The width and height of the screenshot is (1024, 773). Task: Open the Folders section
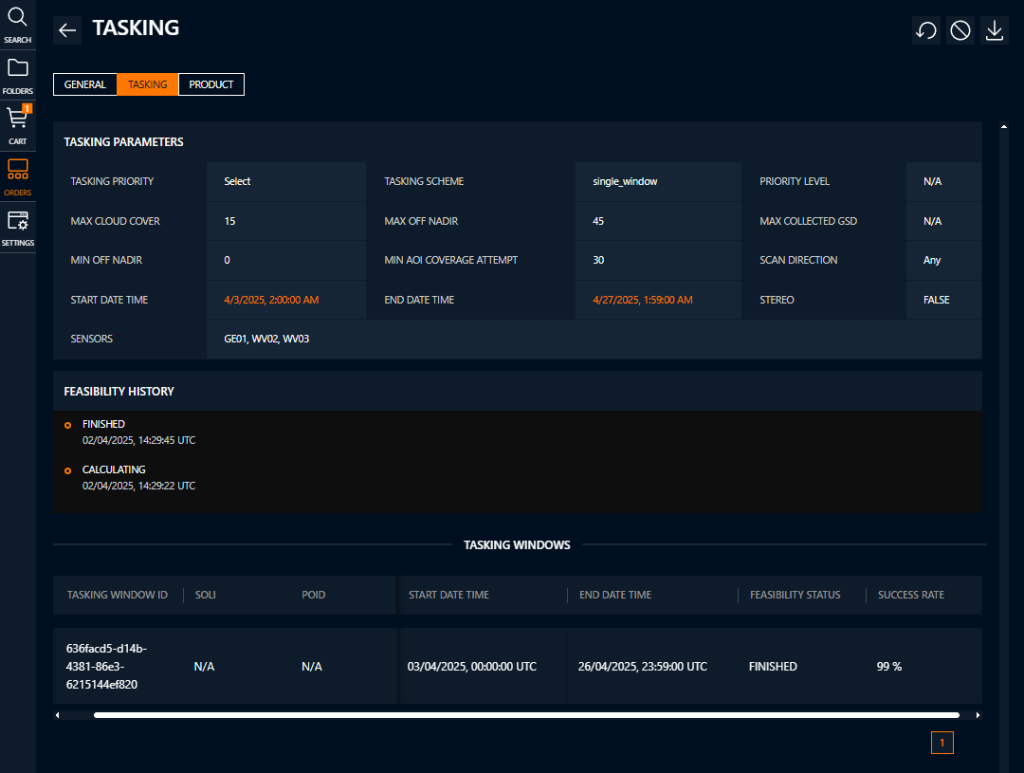17,75
